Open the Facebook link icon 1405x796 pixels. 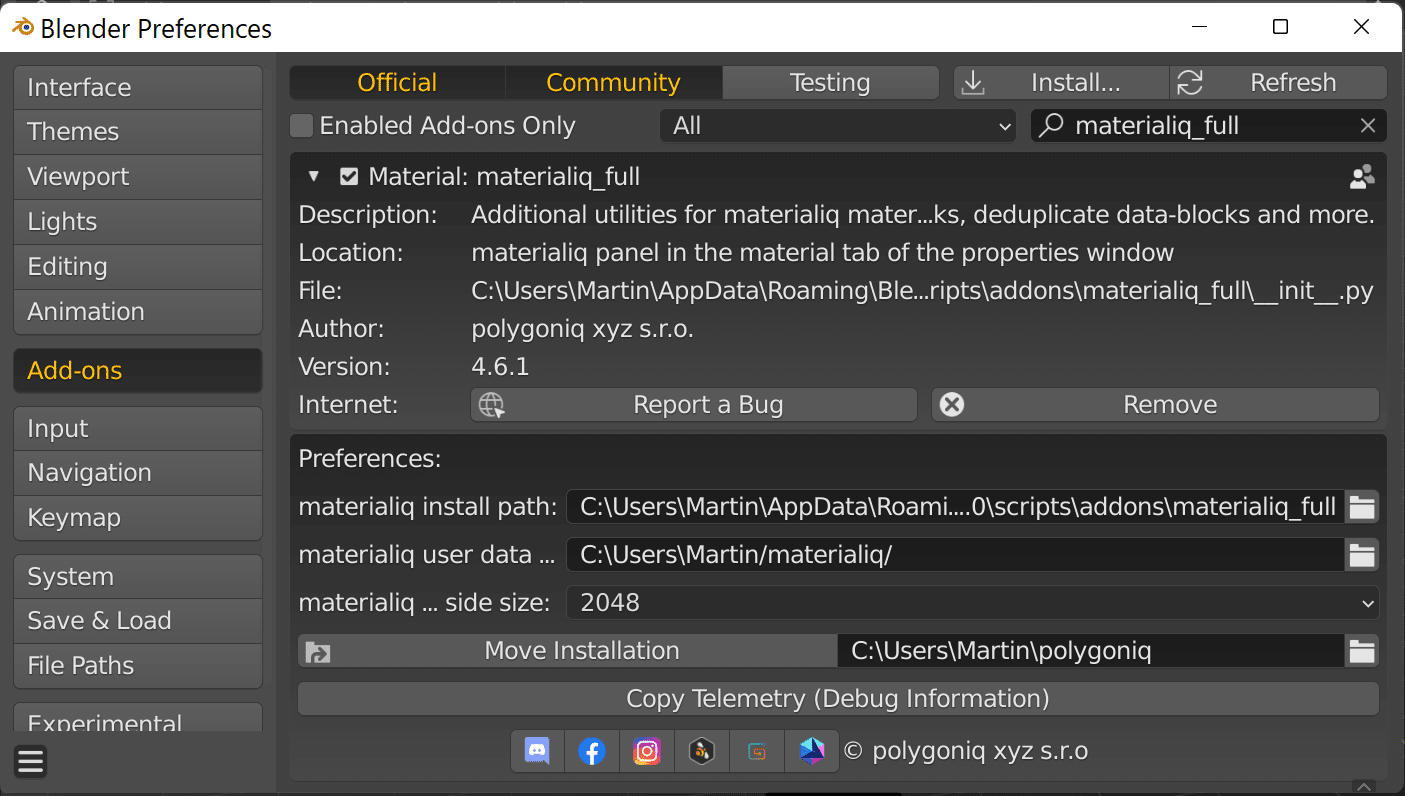pyautogui.click(x=592, y=751)
